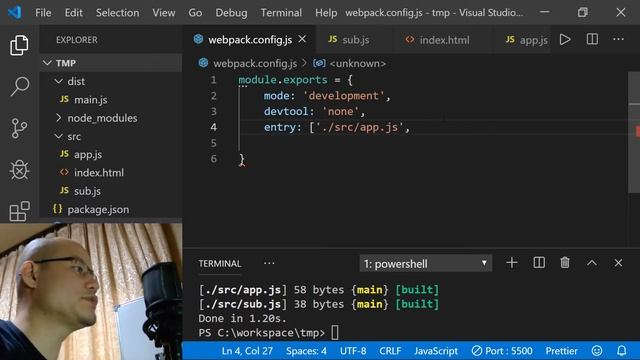640x360 pixels.
Task: Open the Go menu
Action: click(x=195, y=13)
